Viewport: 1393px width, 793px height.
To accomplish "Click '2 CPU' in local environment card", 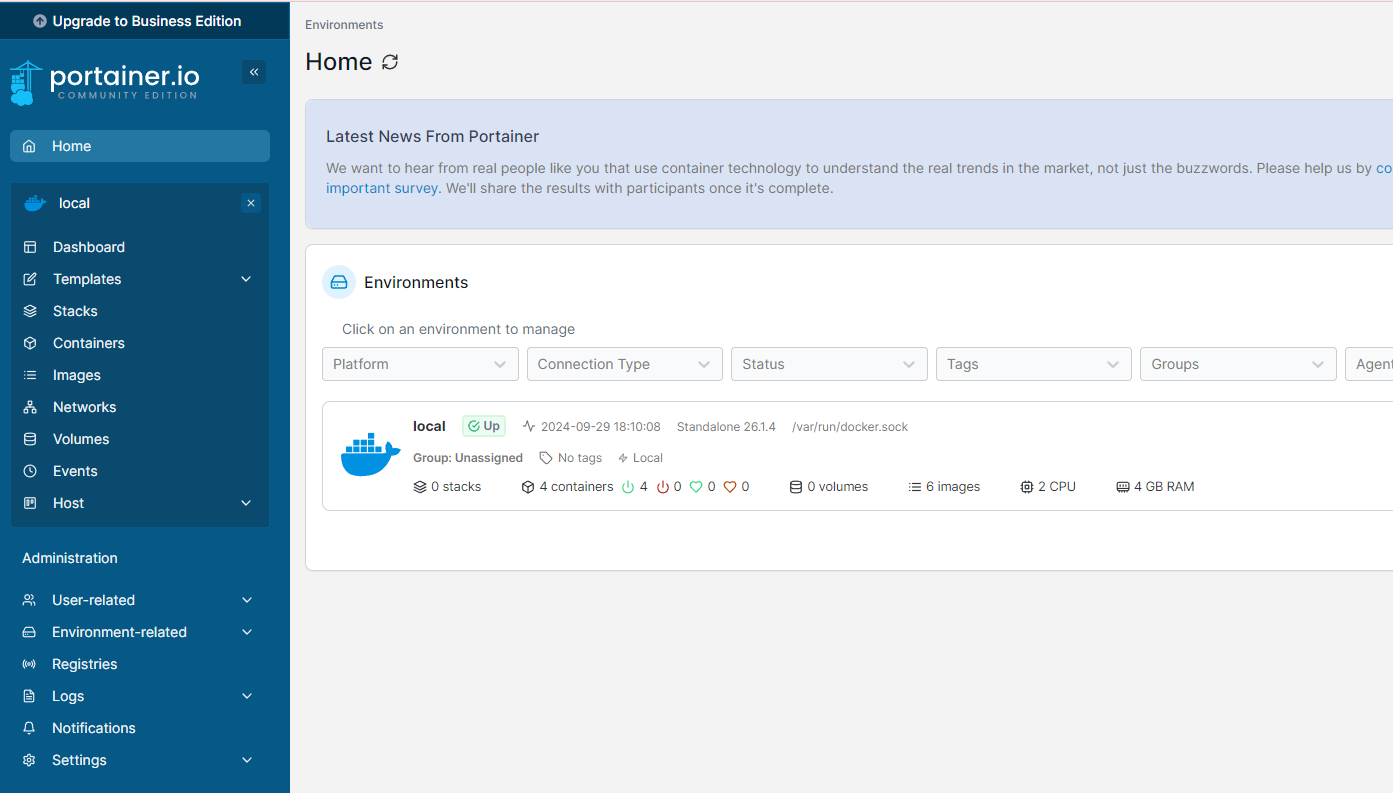I will coord(1048,487).
